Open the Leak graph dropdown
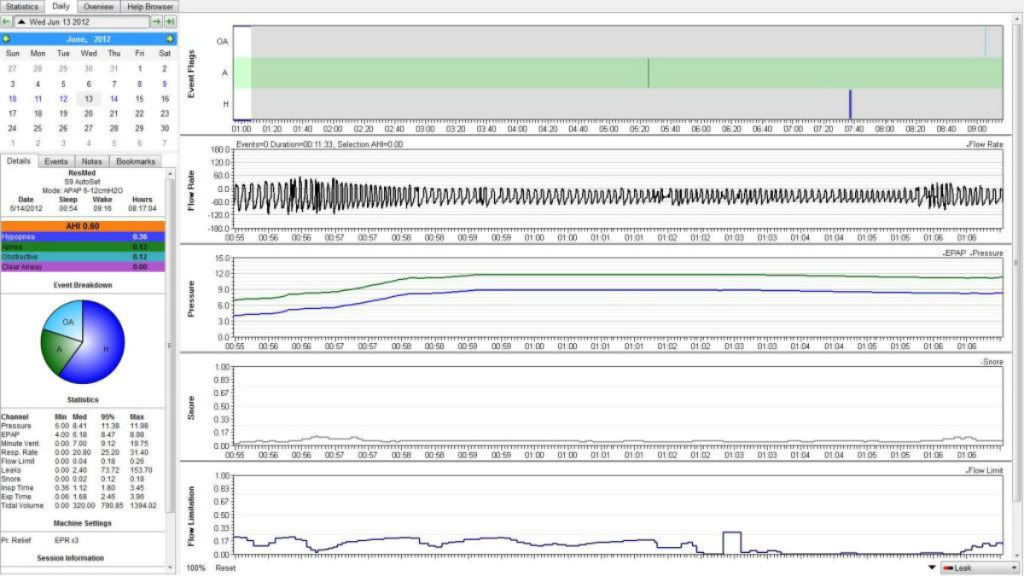Screen dimensions: 1024x576 [x=974, y=567]
